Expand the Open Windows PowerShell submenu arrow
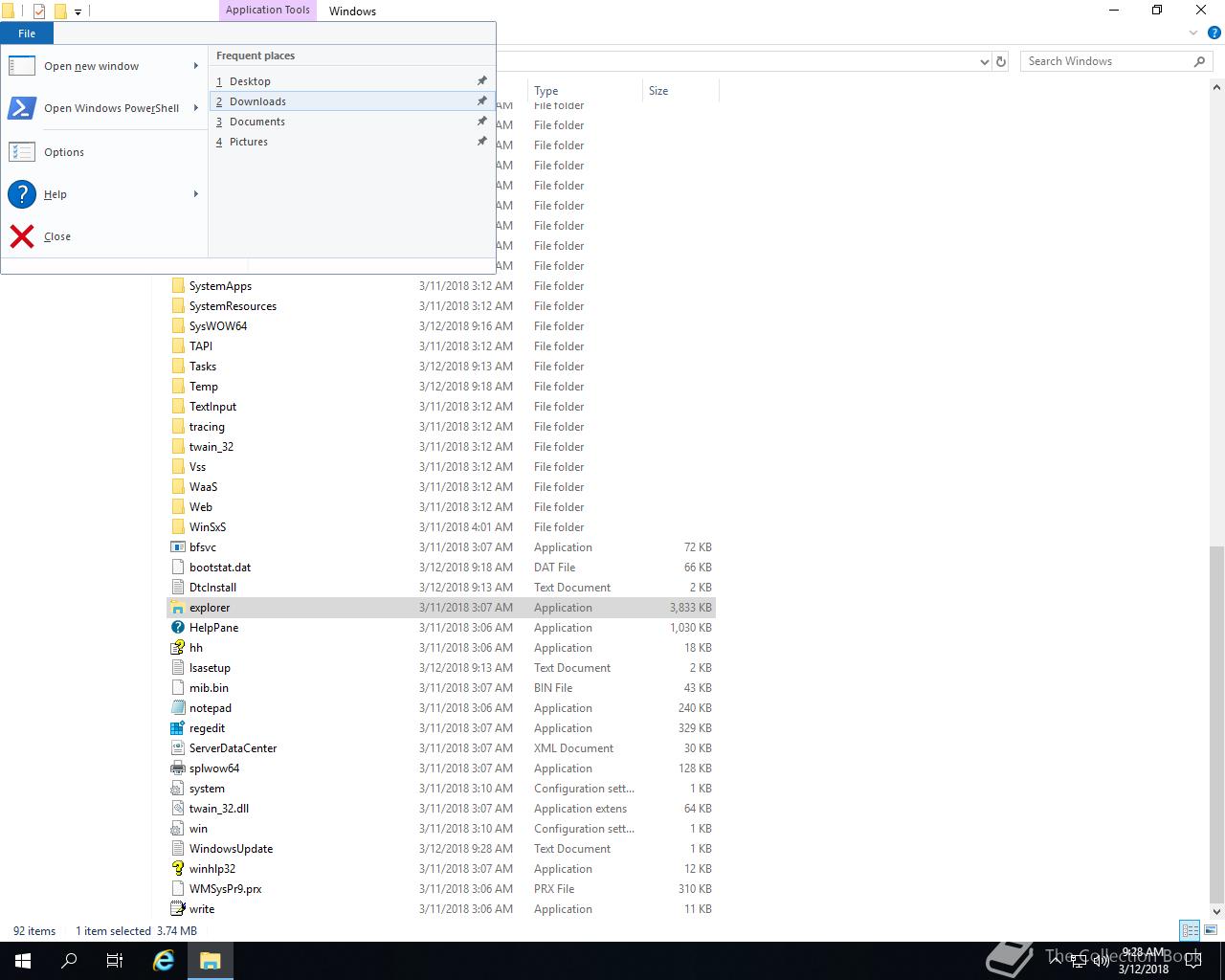The image size is (1225, 980). coord(196,108)
